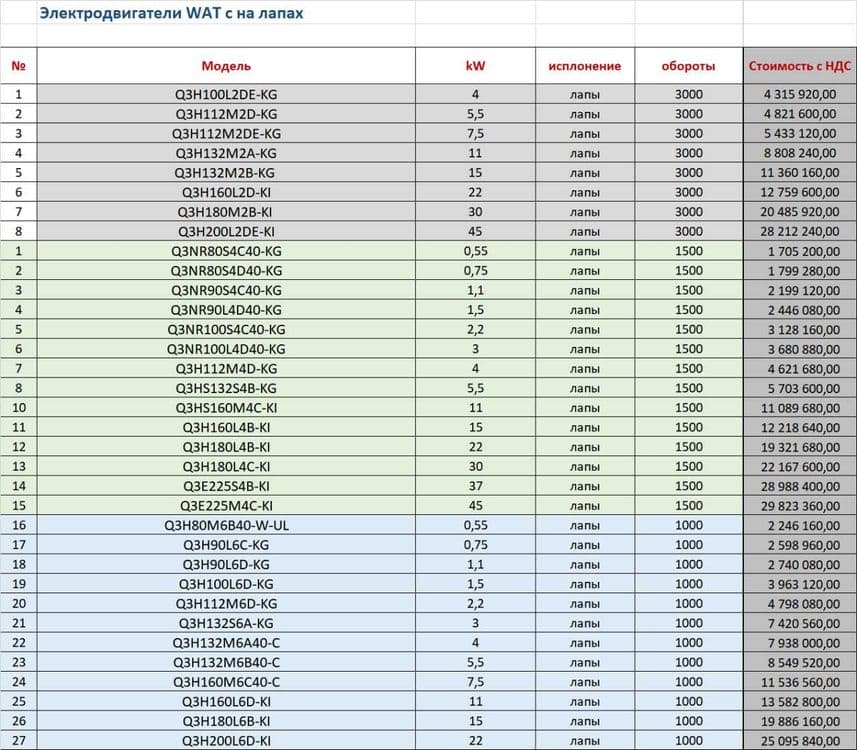857x750 pixels.
Task: Click the price 4 821 600,00
Action: pyautogui.click(x=800, y=114)
